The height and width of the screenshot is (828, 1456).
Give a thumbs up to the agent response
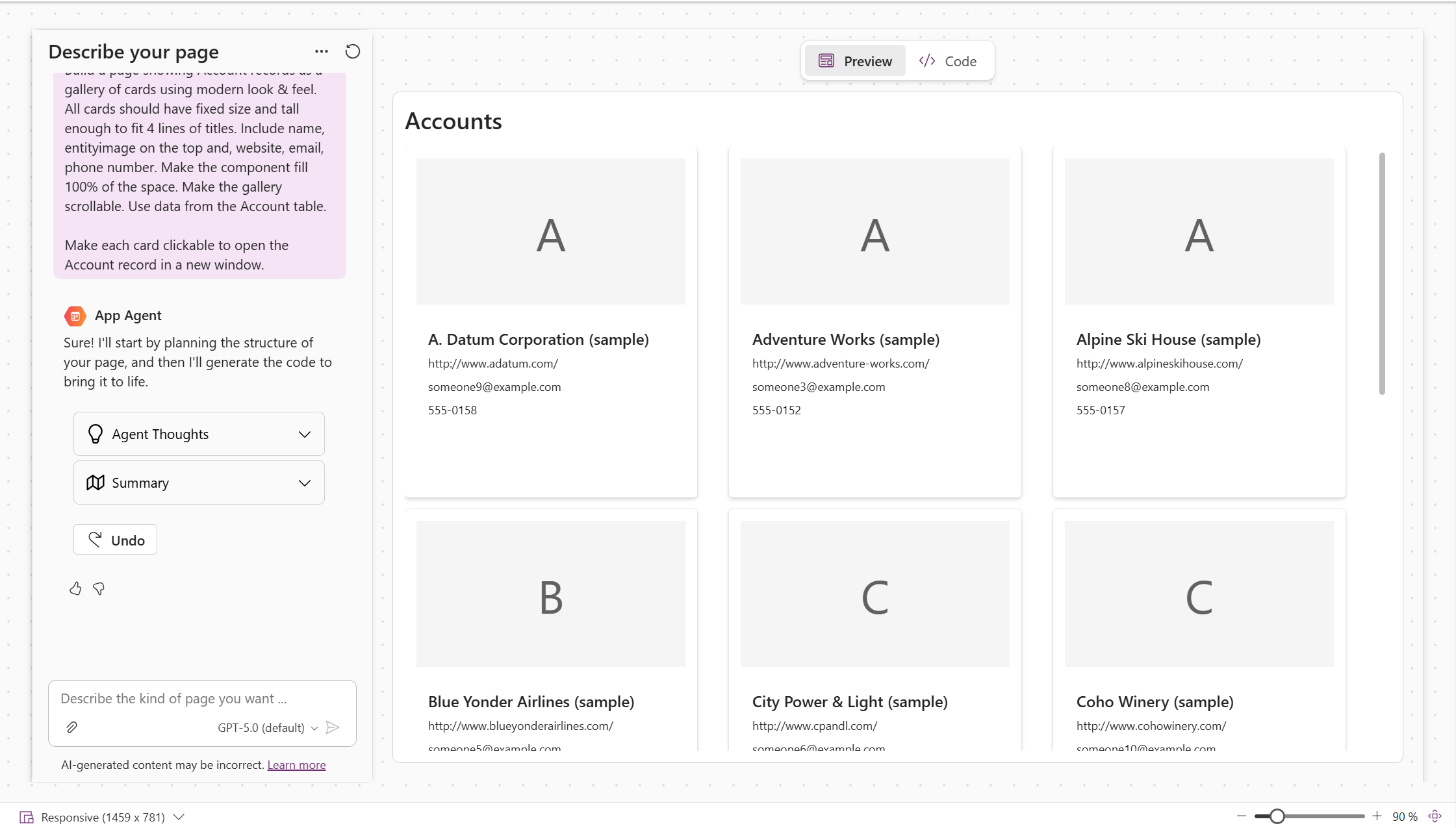[x=75, y=588]
